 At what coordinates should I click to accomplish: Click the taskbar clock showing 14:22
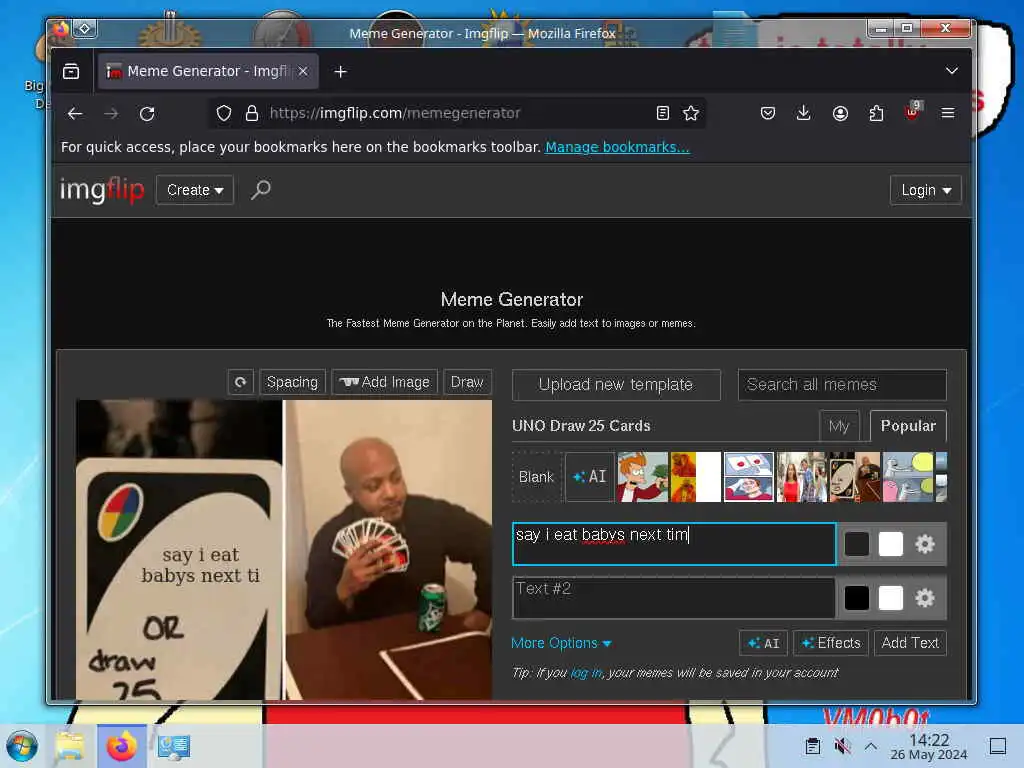929,746
